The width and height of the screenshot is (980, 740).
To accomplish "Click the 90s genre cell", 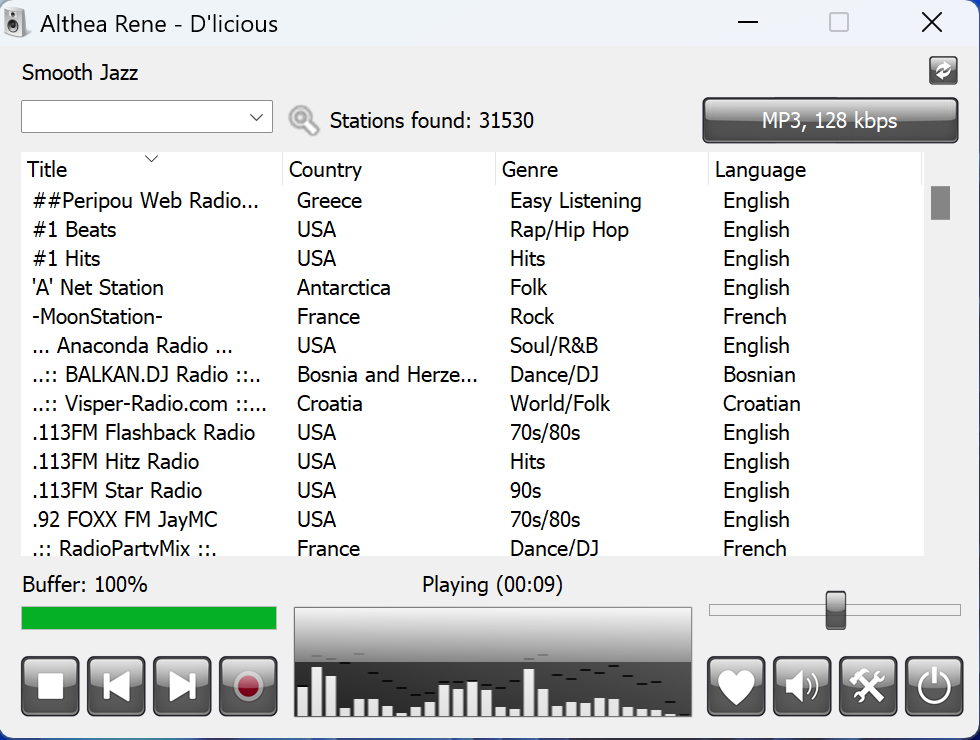I will tap(526, 491).
